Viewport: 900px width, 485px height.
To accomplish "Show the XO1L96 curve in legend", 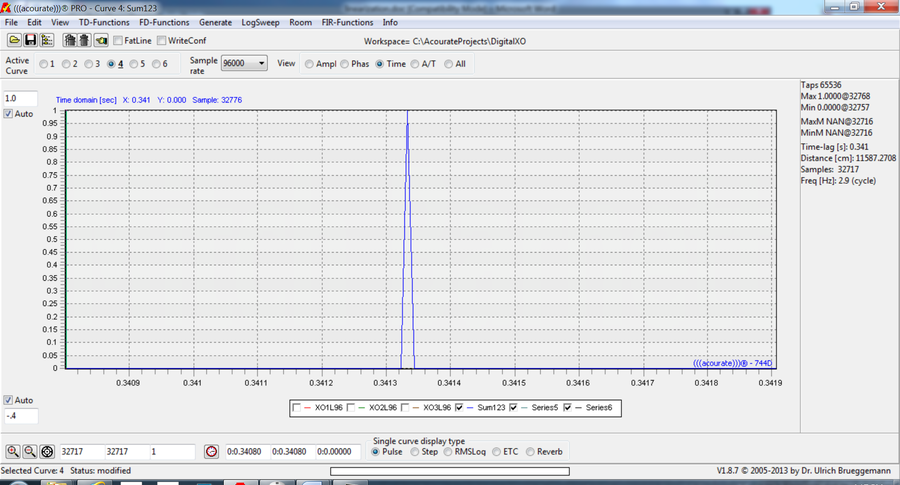I will coord(296,408).
